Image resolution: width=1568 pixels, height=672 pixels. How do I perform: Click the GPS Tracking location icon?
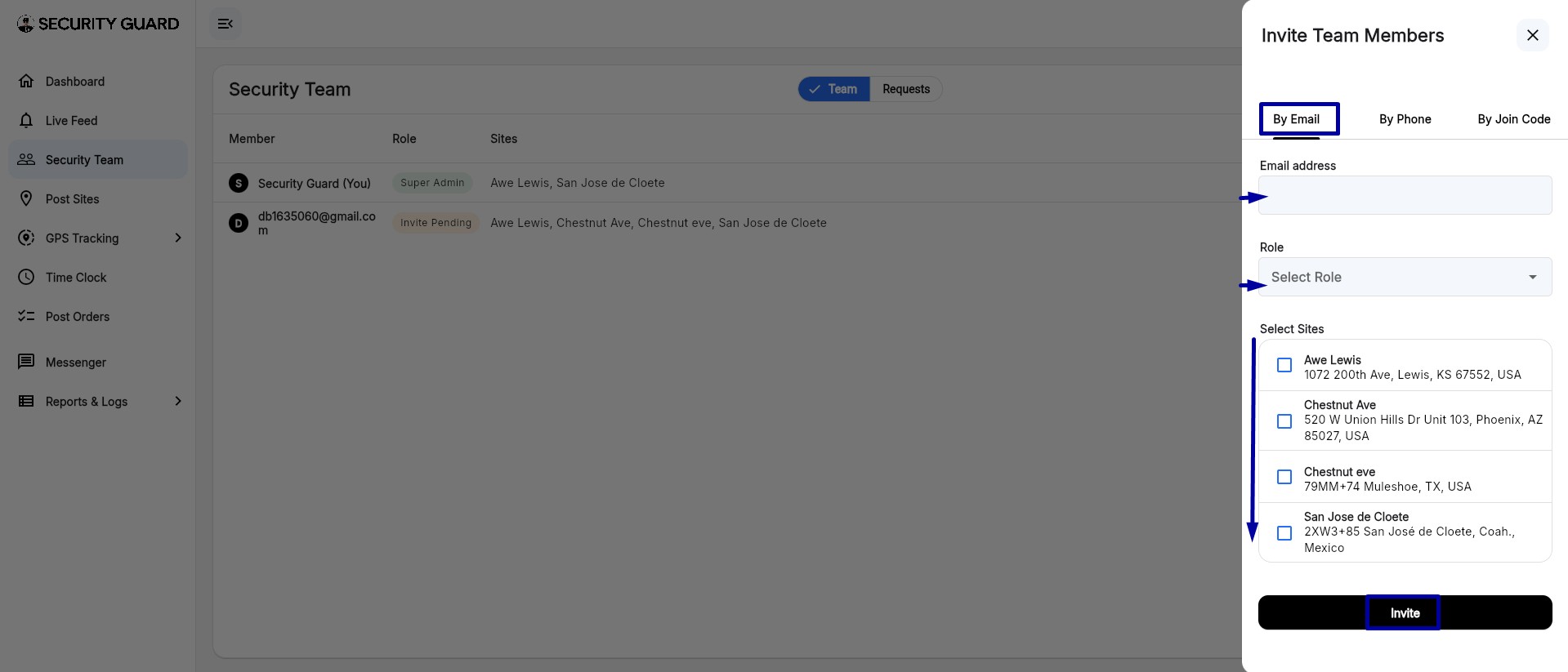click(x=26, y=238)
